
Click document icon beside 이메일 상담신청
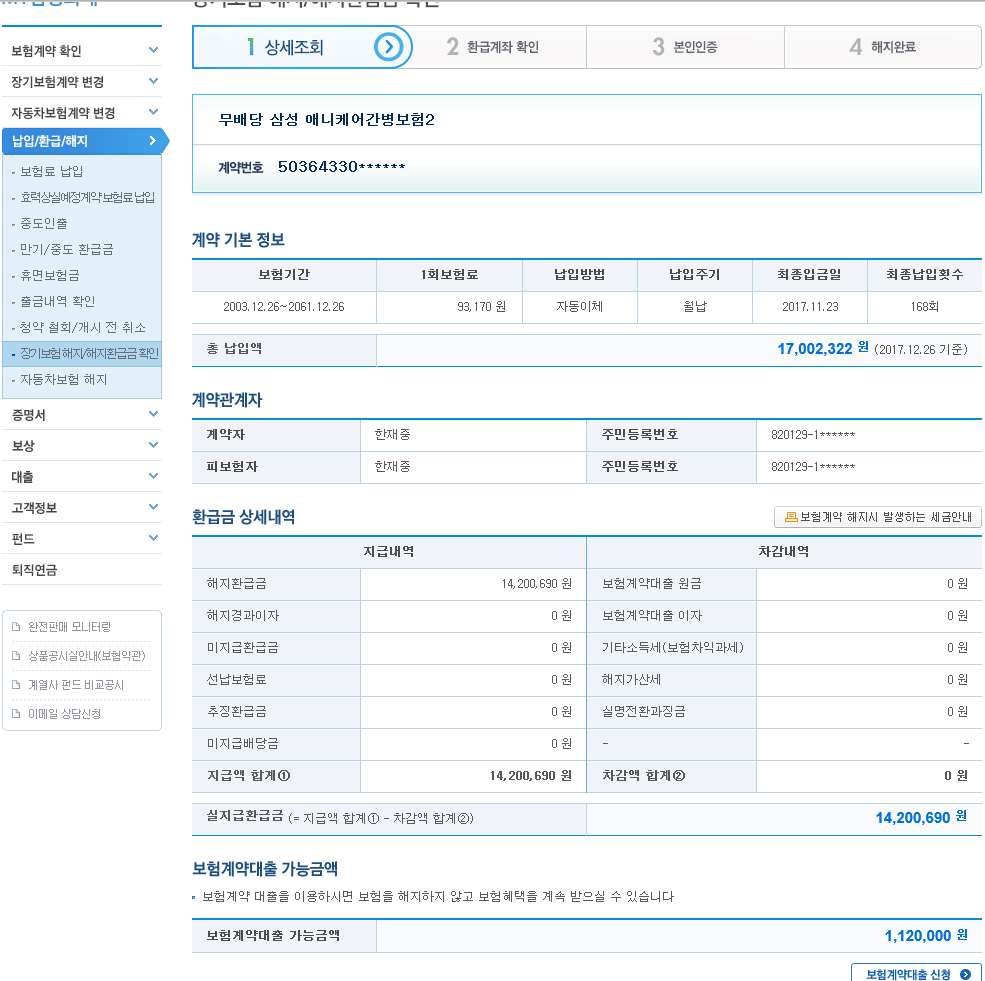[x=16, y=714]
